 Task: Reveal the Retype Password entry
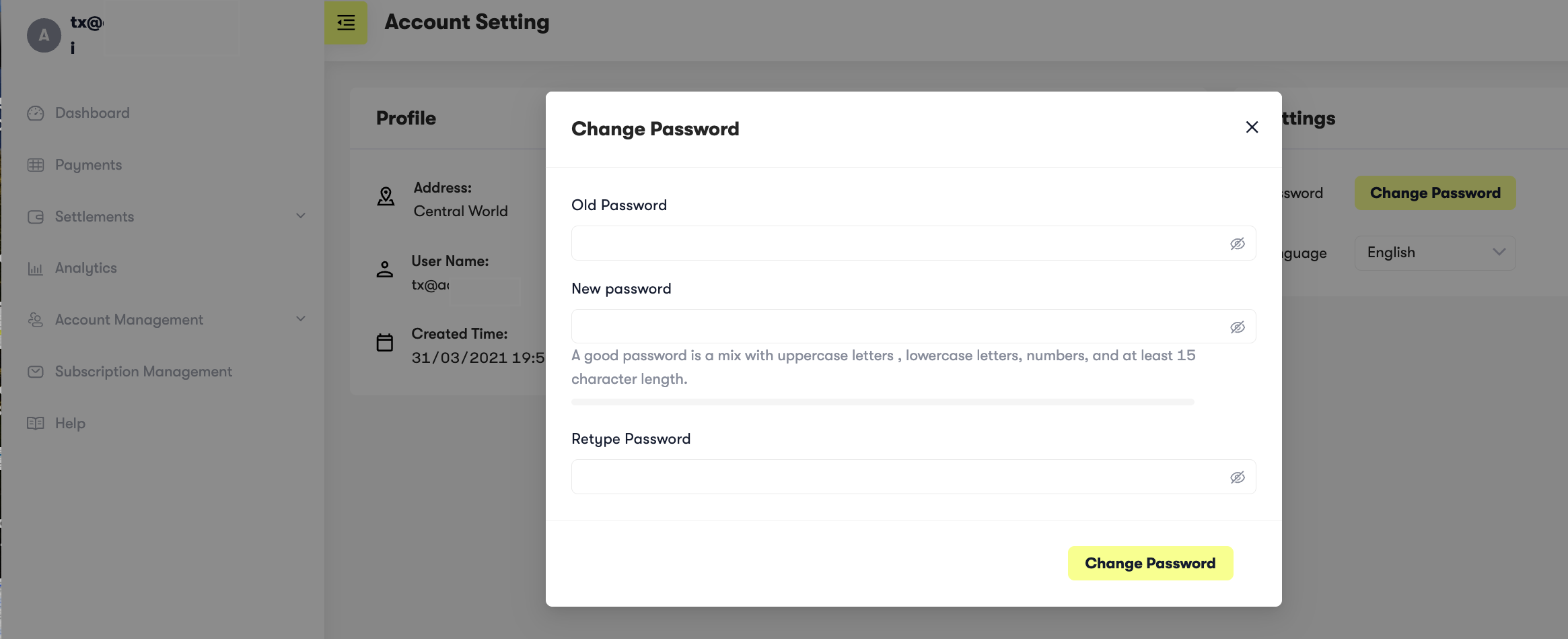click(x=1237, y=477)
